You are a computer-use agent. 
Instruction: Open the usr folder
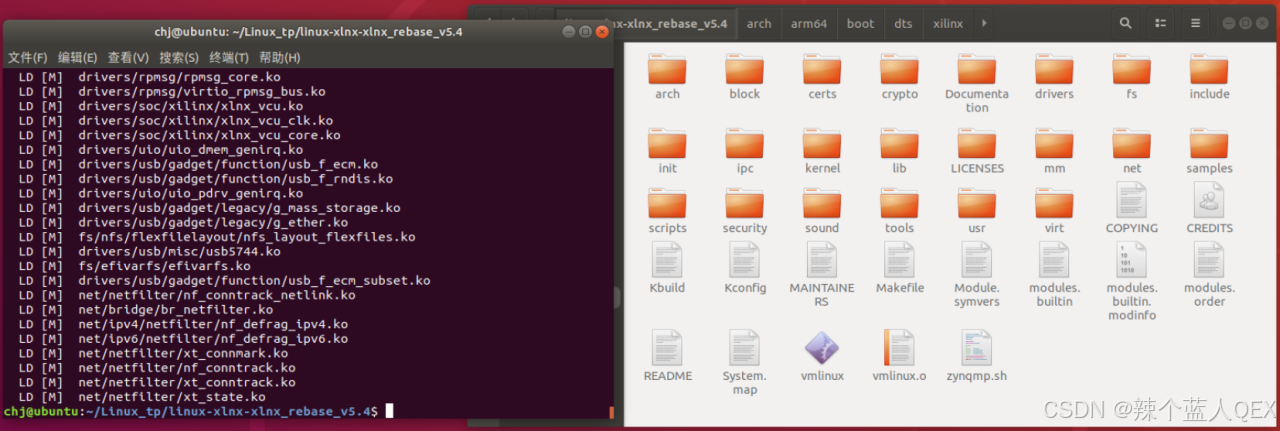[x=977, y=211]
